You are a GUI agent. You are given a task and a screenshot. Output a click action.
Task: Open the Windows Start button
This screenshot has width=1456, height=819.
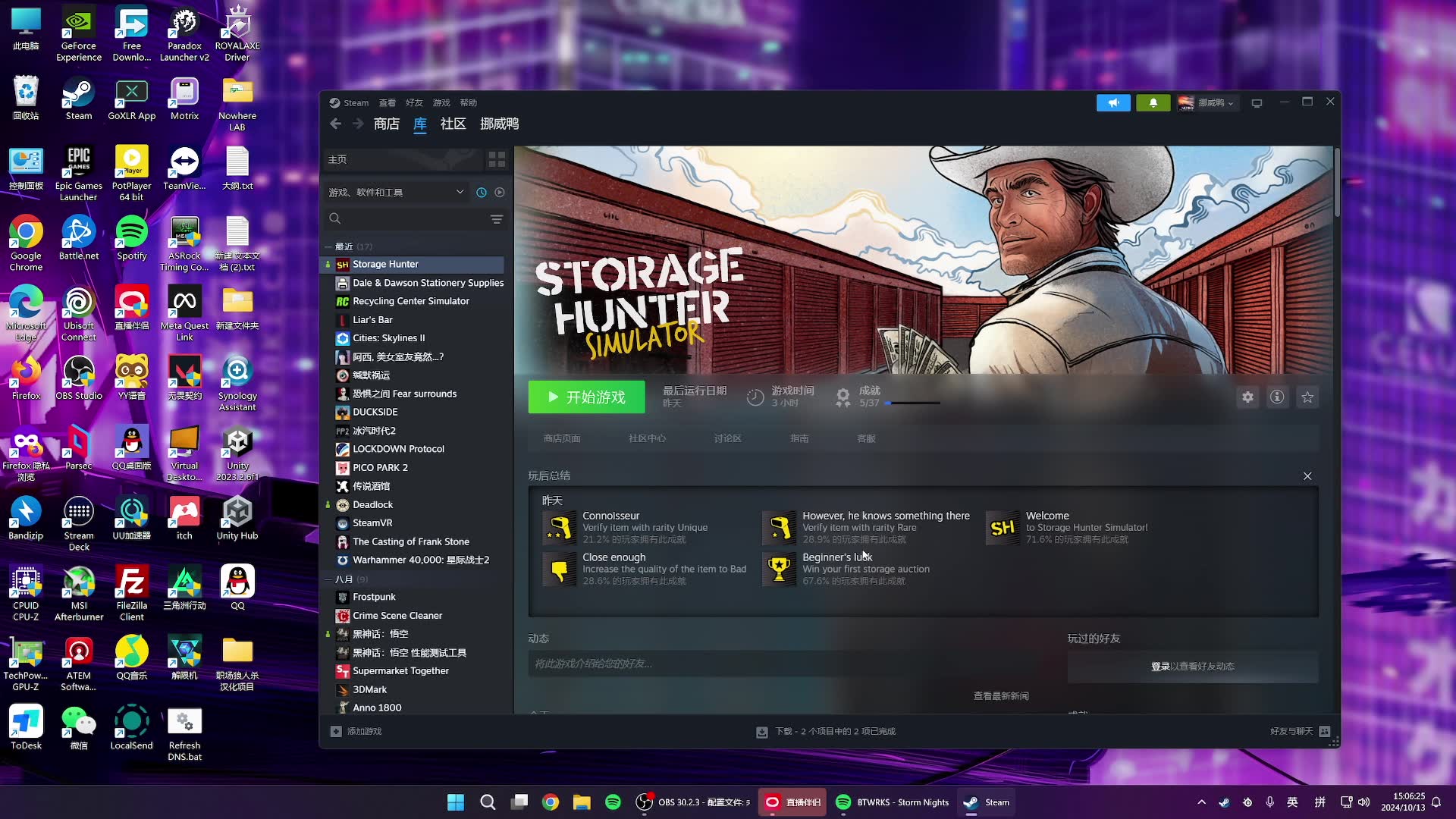pos(456,802)
